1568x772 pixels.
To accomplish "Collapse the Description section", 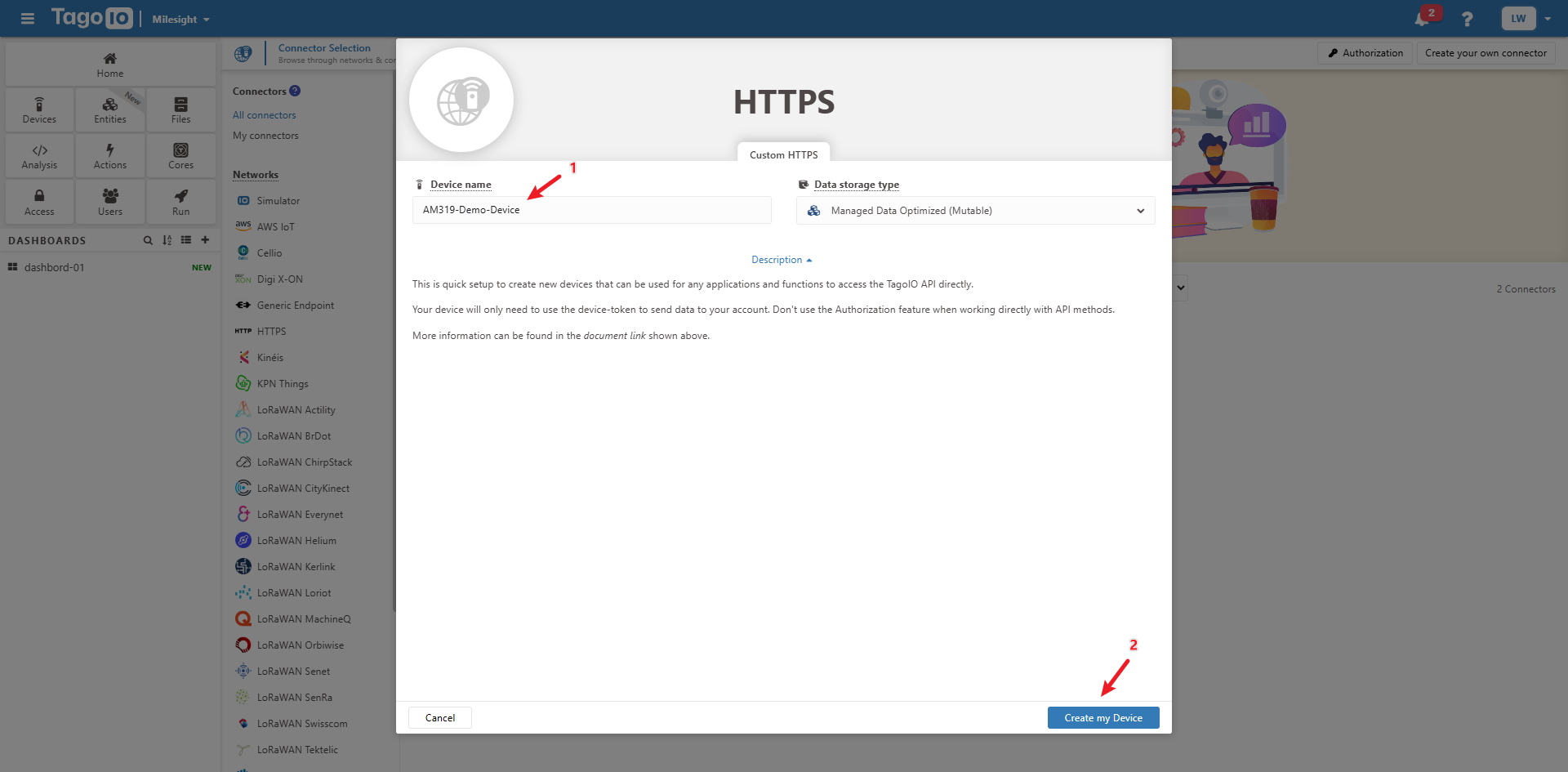I will [782, 260].
